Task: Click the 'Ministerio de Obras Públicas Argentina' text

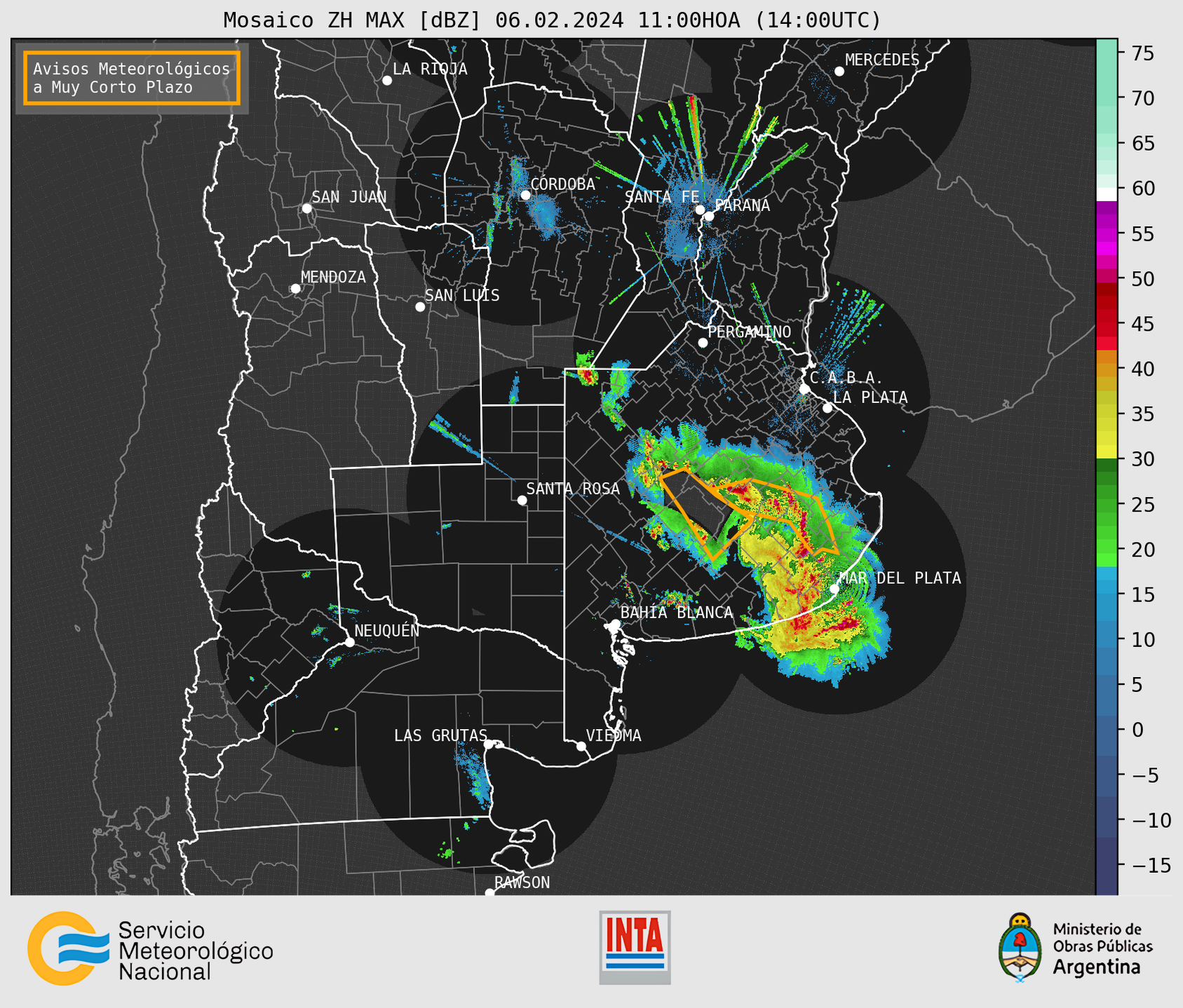Action: [1102, 948]
